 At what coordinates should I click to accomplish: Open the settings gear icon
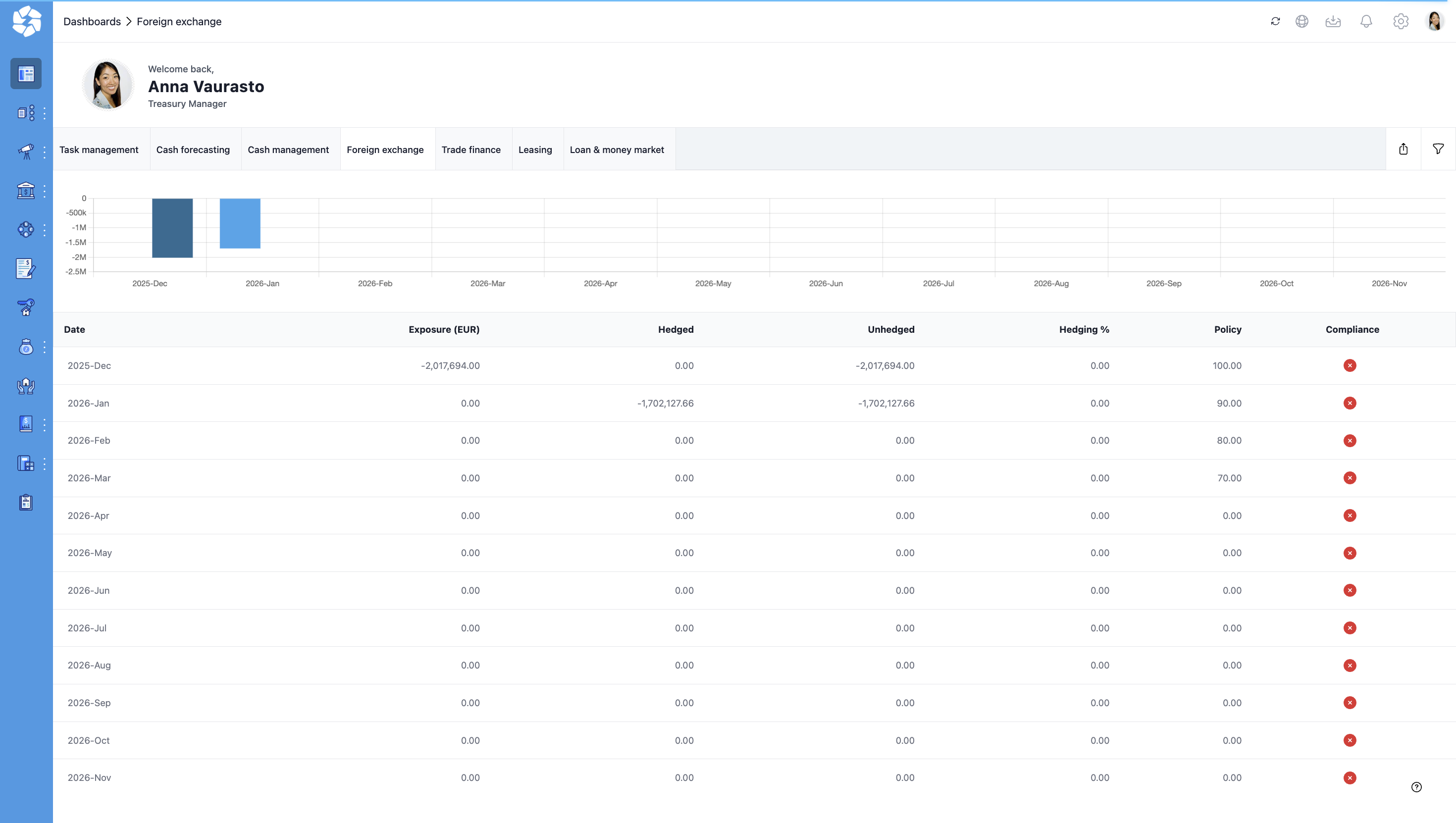1401,21
